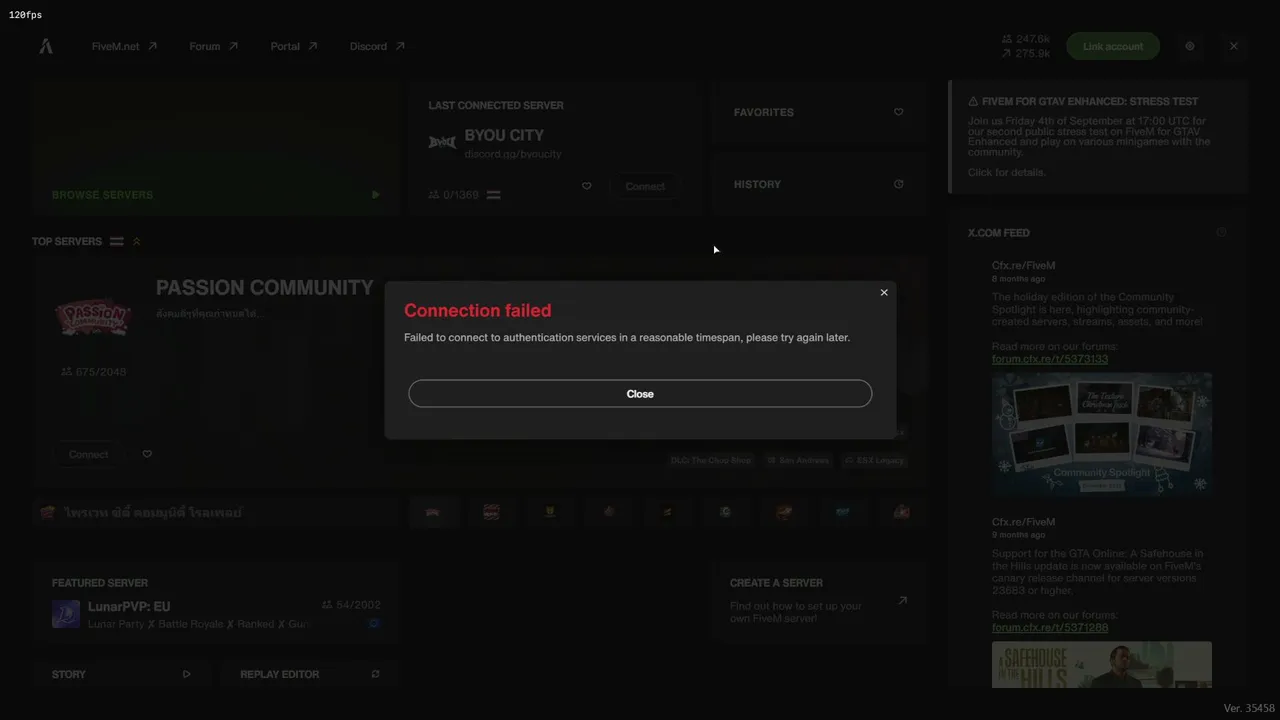Click the Link account button
1280x720 pixels.
(x=1113, y=46)
